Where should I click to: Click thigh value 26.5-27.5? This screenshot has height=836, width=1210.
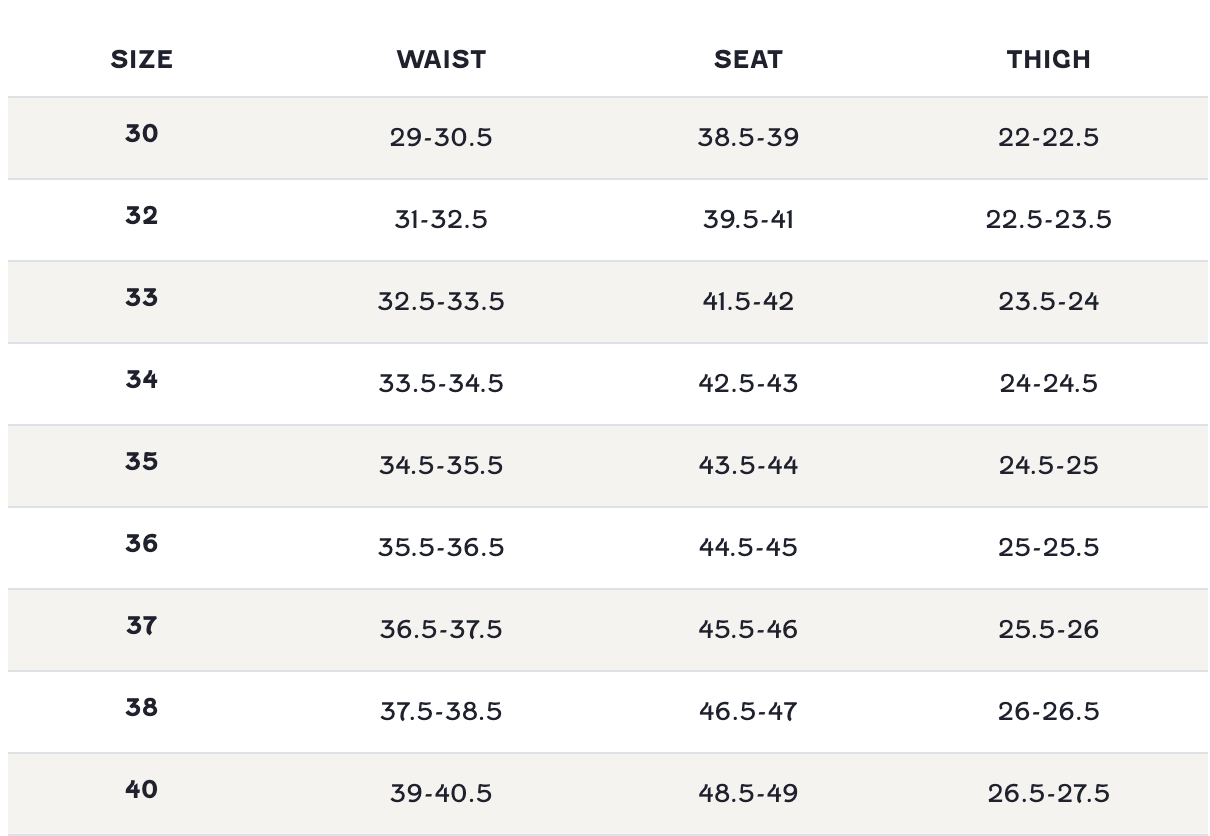coord(1048,793)
